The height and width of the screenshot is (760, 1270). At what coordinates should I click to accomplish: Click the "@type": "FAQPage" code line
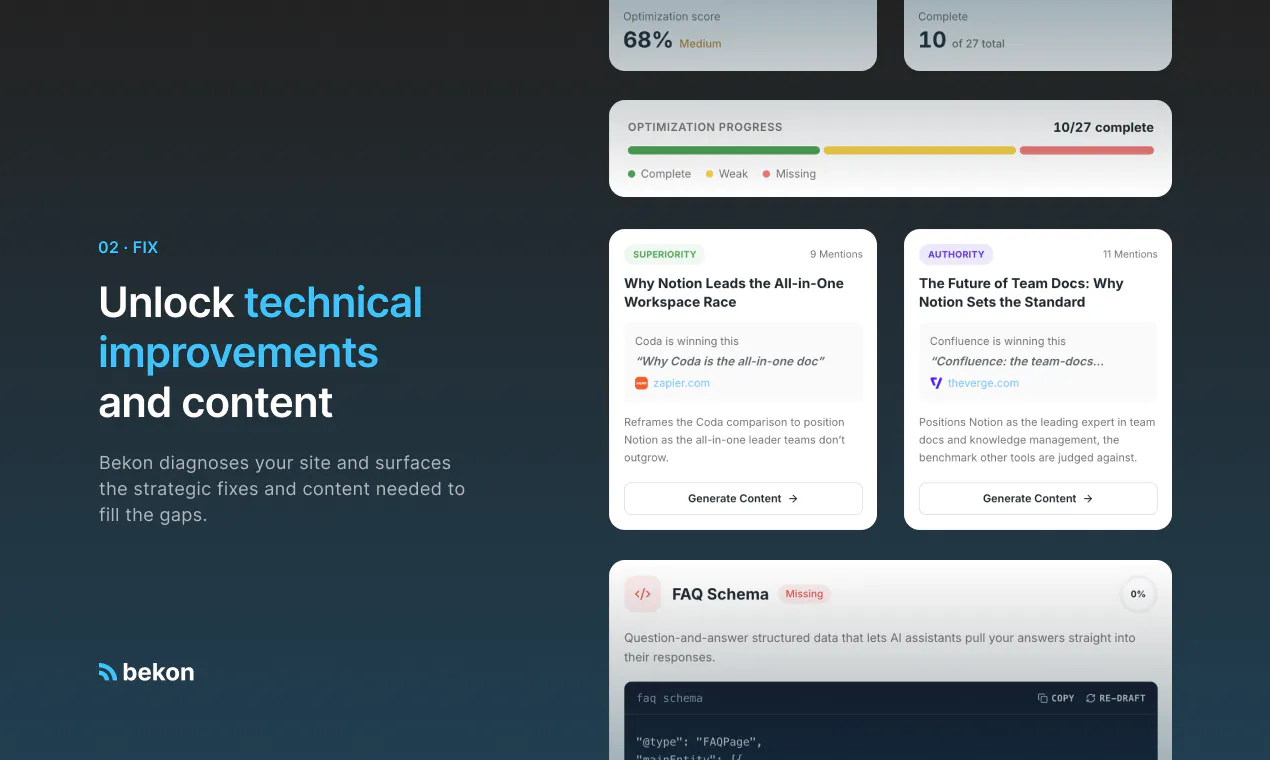(699, 742)
